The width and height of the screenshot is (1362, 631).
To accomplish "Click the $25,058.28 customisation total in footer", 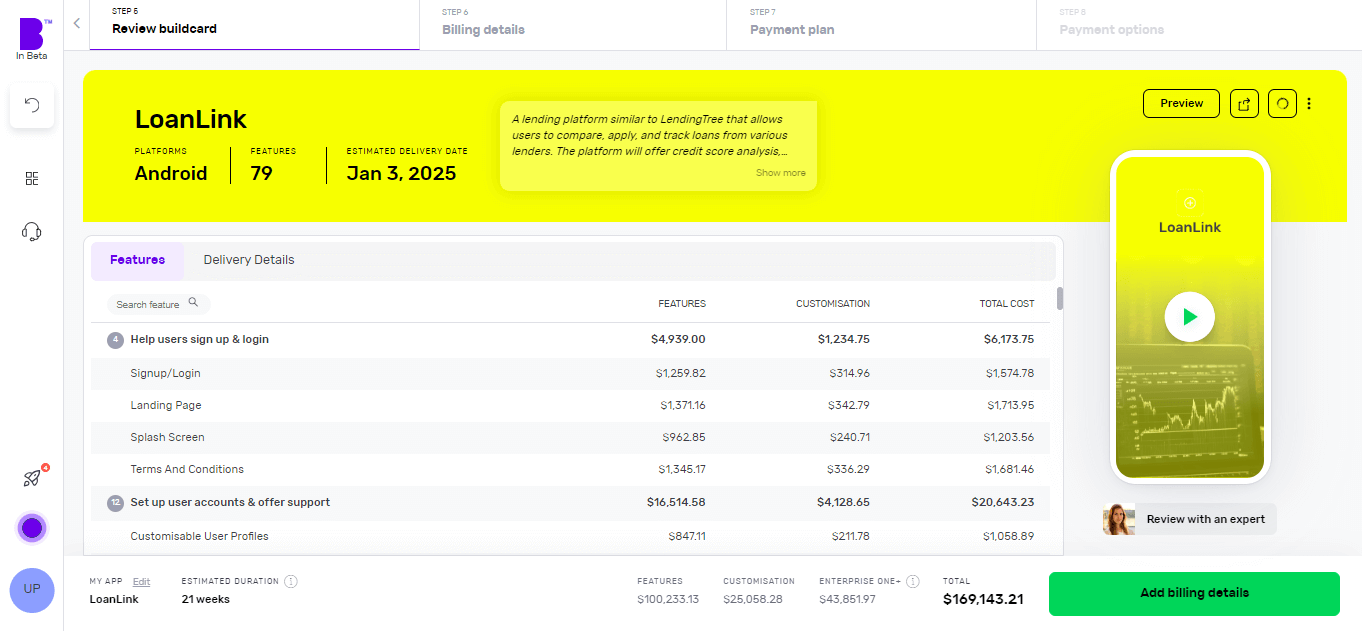I will (753, 600).
